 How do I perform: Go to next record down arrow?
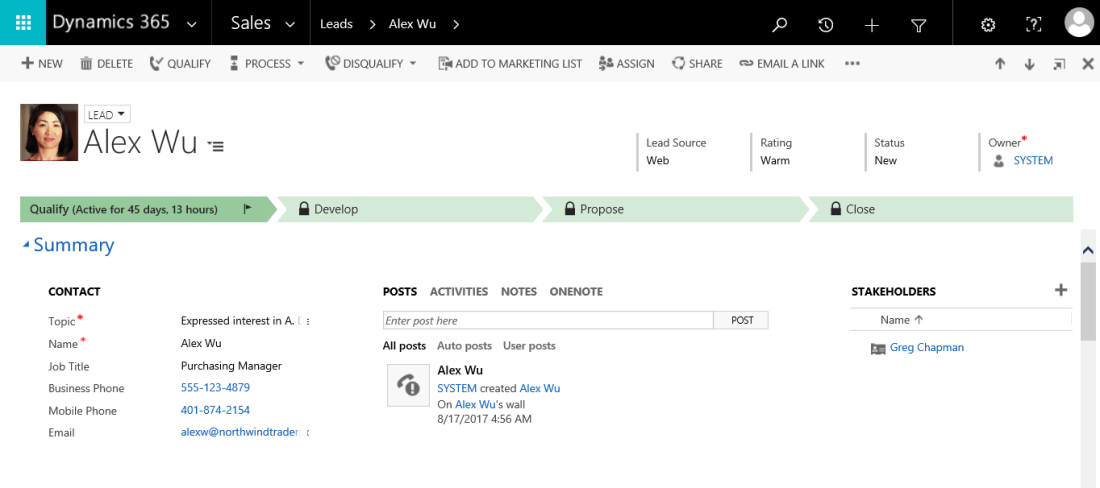coord(1029,64)
